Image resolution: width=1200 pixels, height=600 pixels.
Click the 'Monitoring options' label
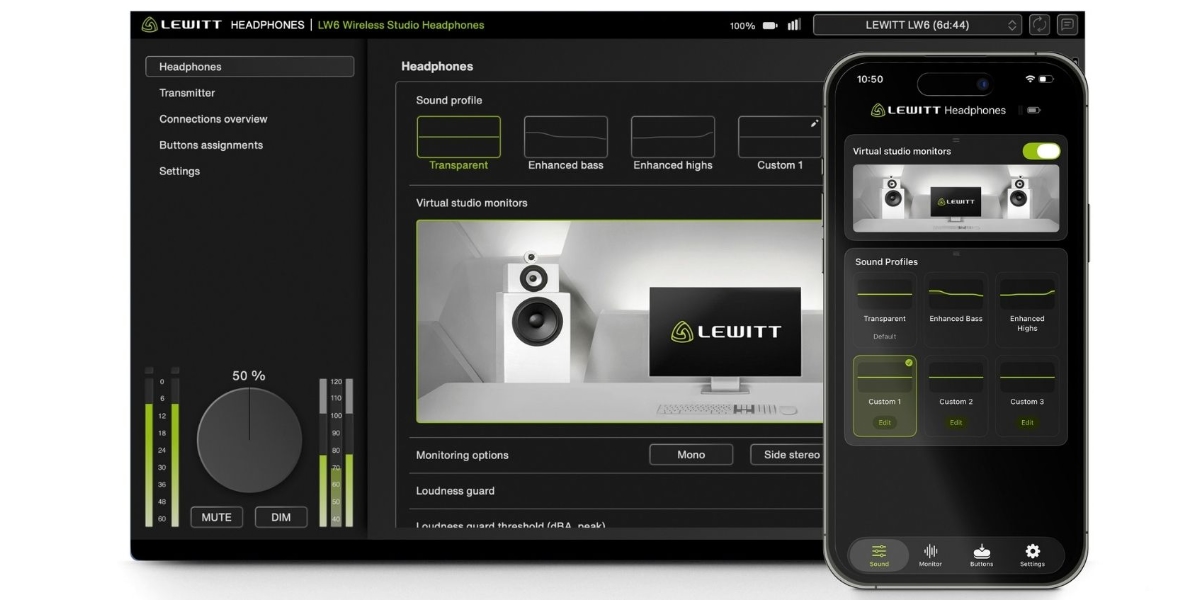coord(462,455)
